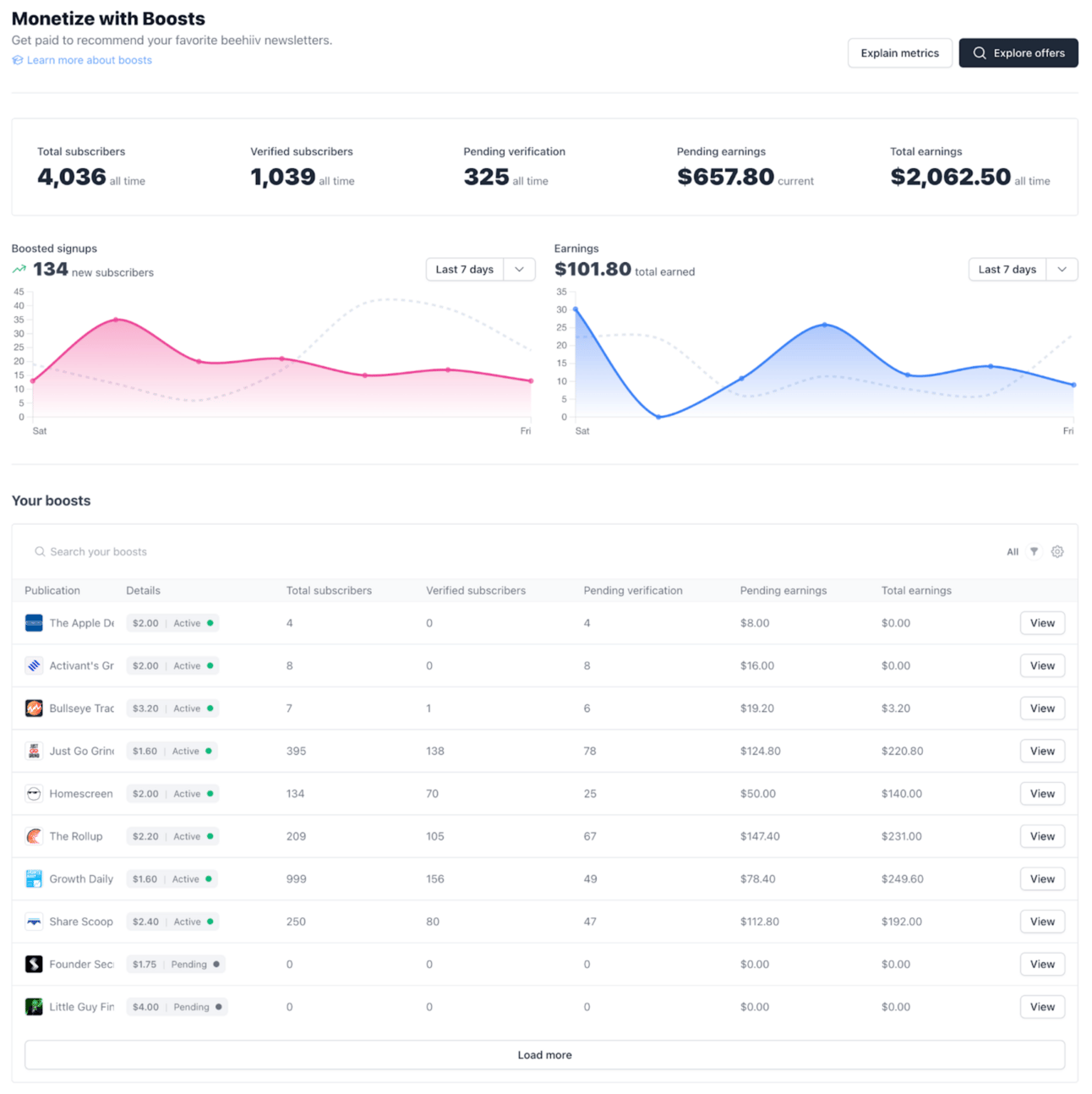Expand Boosted signups Last 7 days chevron
The image size is (1092, 1094).
coord(519,270)
